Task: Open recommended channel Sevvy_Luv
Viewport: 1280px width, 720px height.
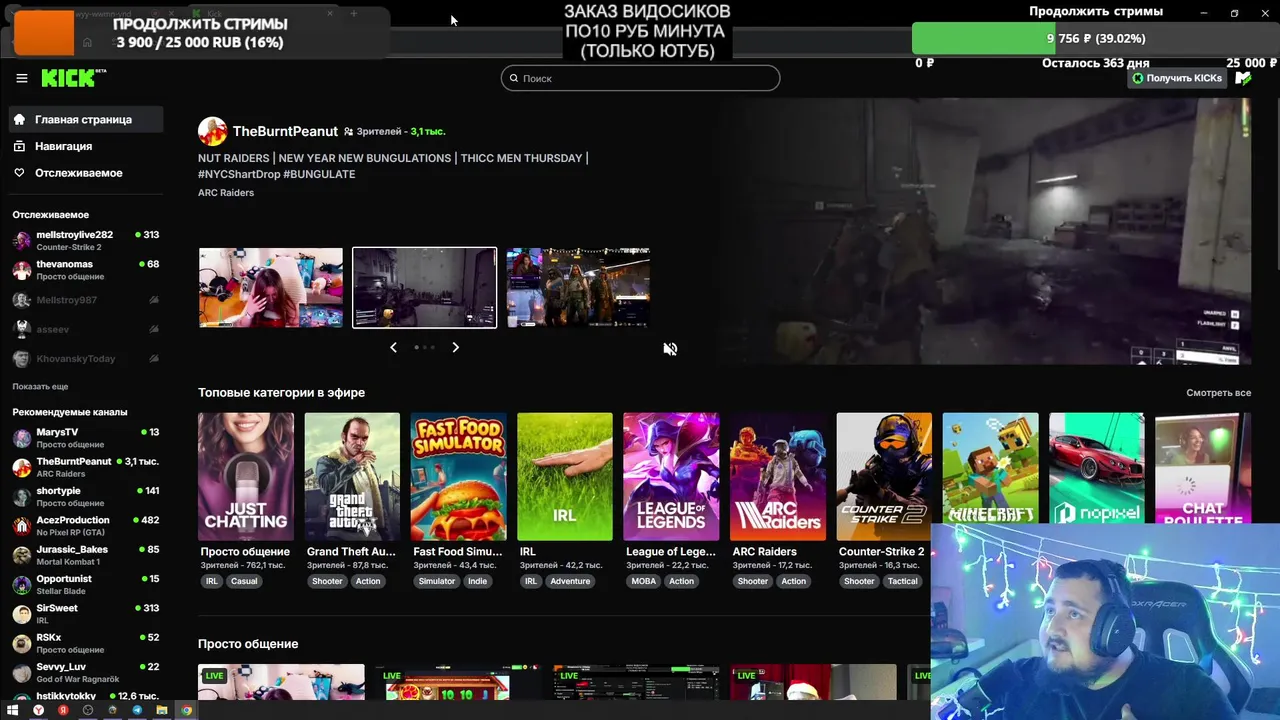Action: point(86,672)
